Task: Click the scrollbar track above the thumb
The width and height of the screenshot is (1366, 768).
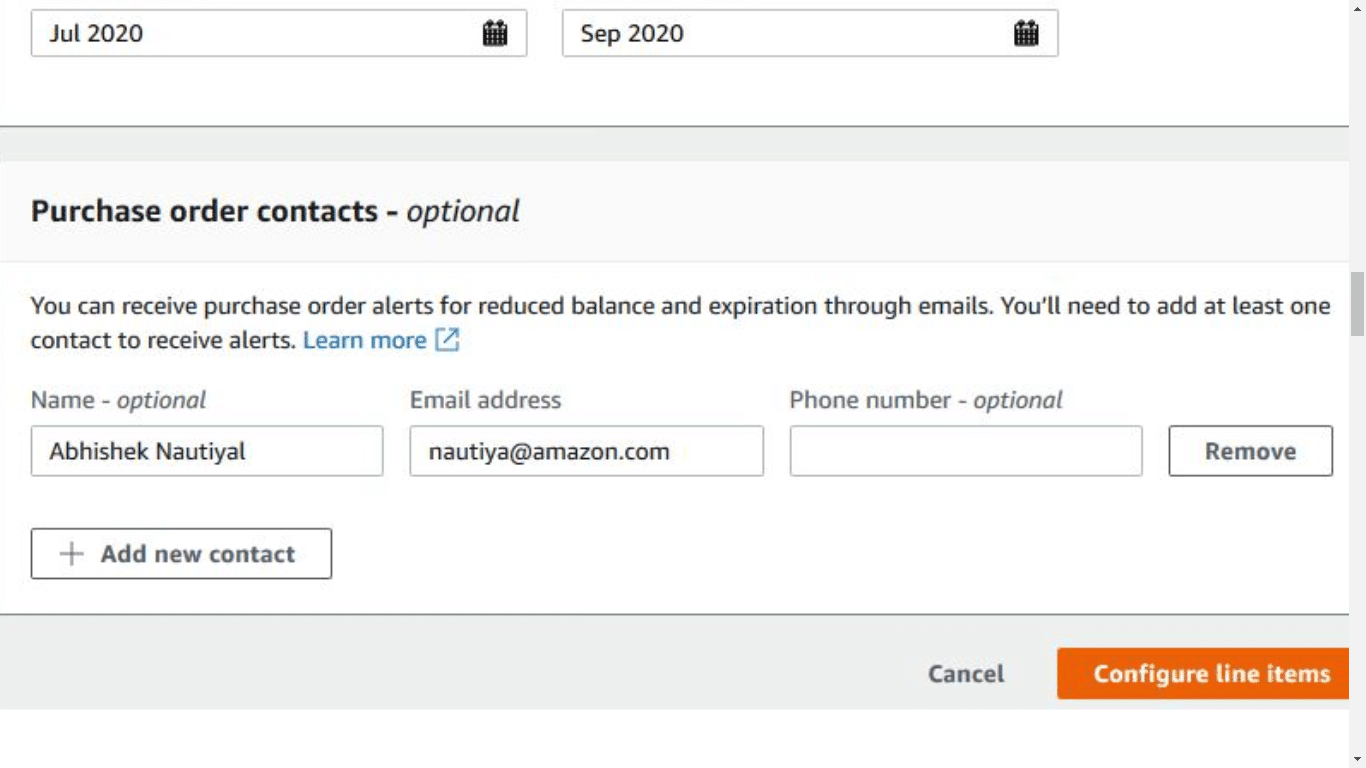Action: coord(1358,150)
